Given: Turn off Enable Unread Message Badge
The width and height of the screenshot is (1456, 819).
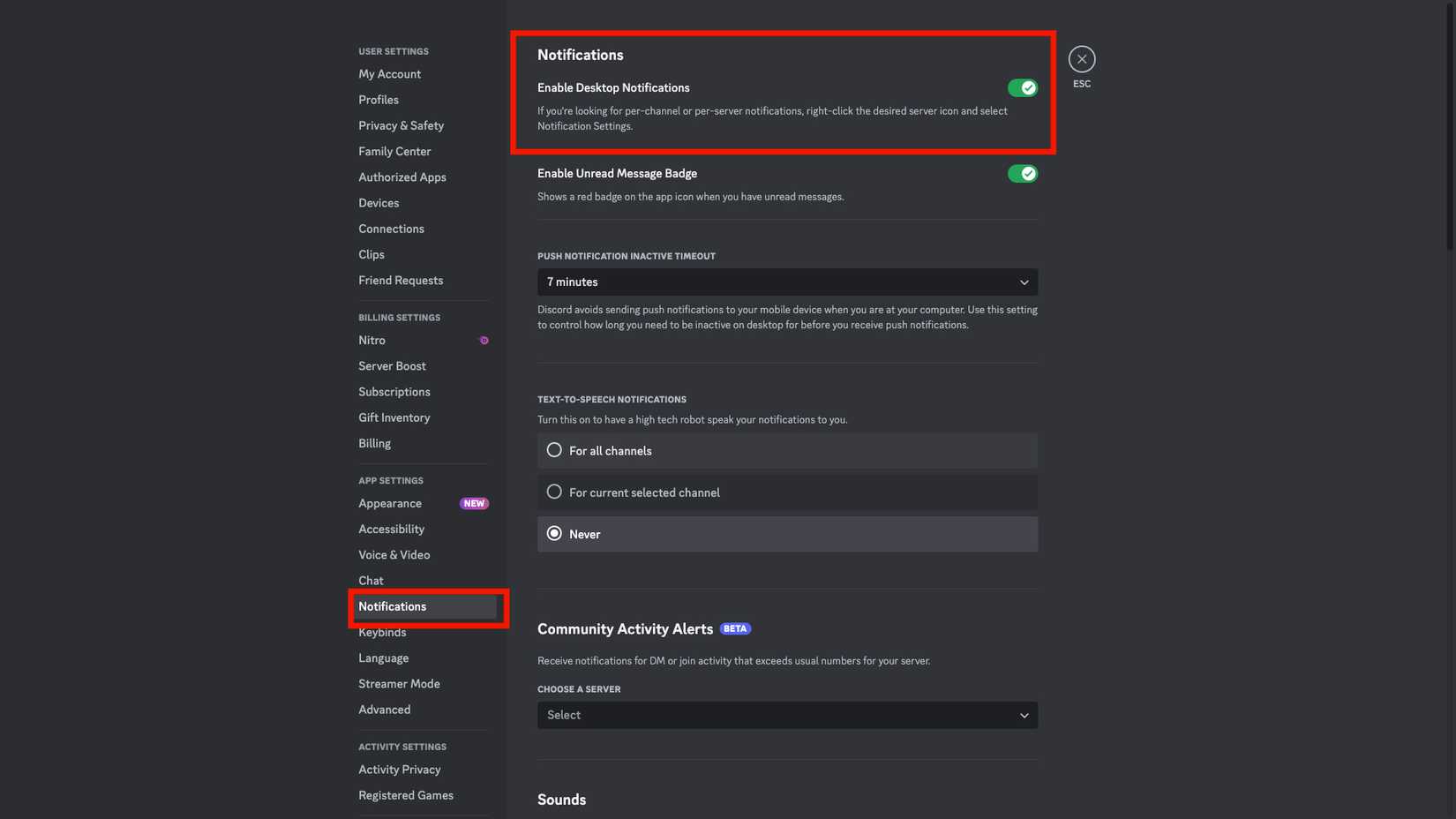Looking at the screenshot, I should coord(1023,173).
